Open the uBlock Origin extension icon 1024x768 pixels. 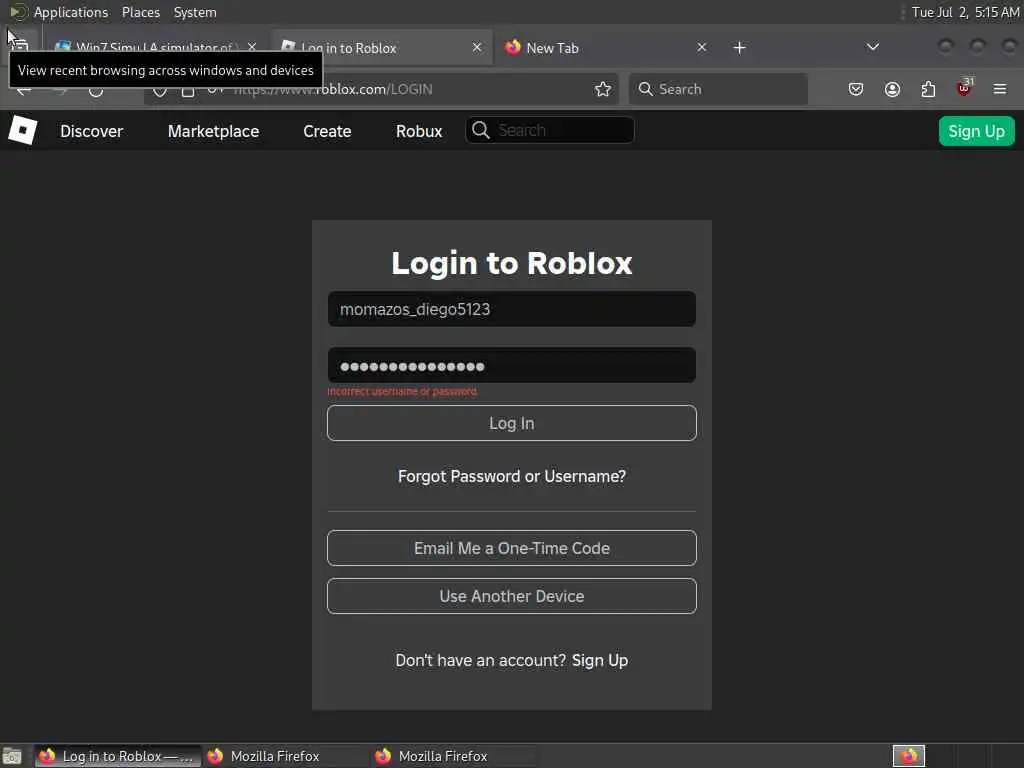(964, 88)
